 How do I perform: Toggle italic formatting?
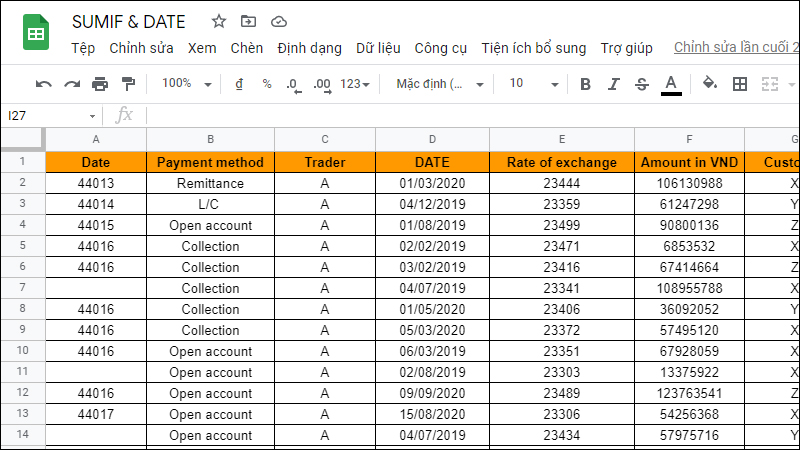tap(614, 84)
